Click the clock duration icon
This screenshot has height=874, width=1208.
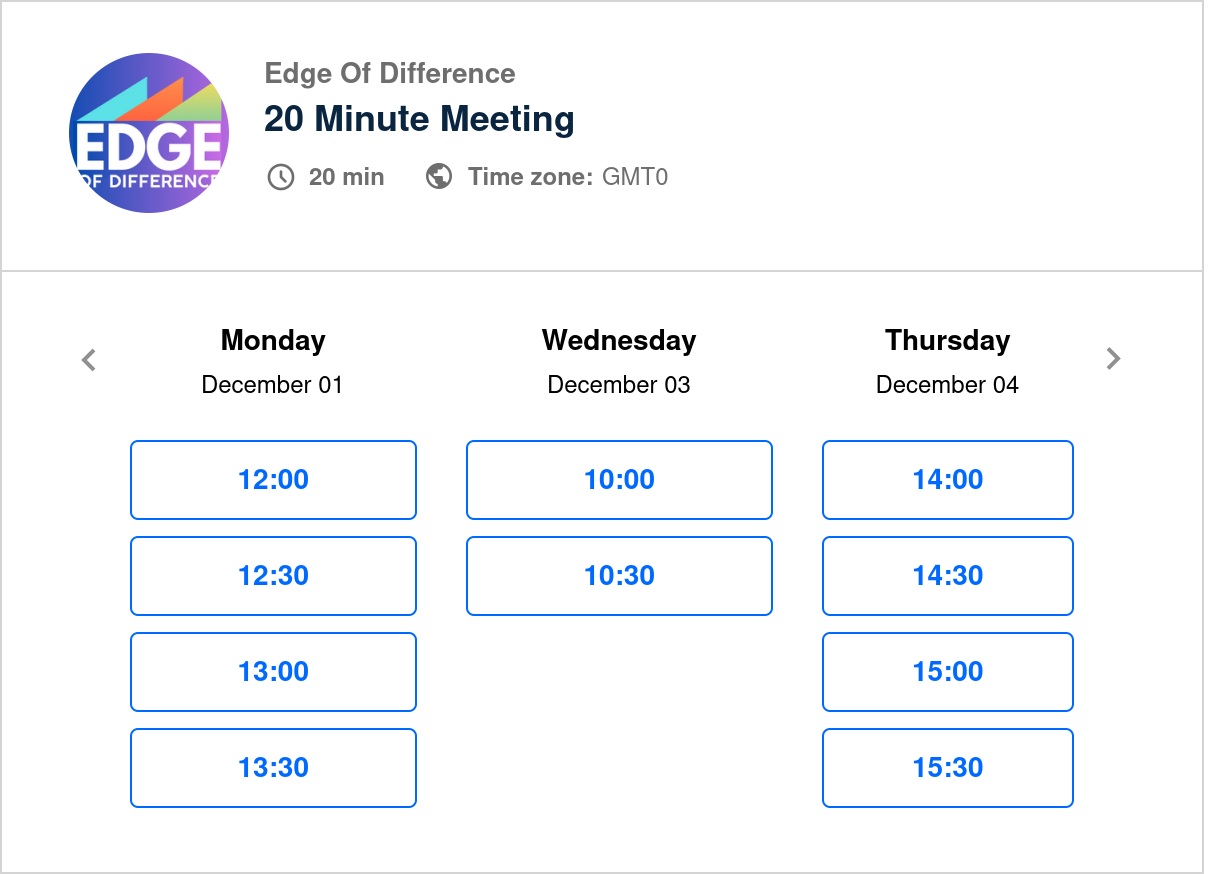[x=280, y=177]
